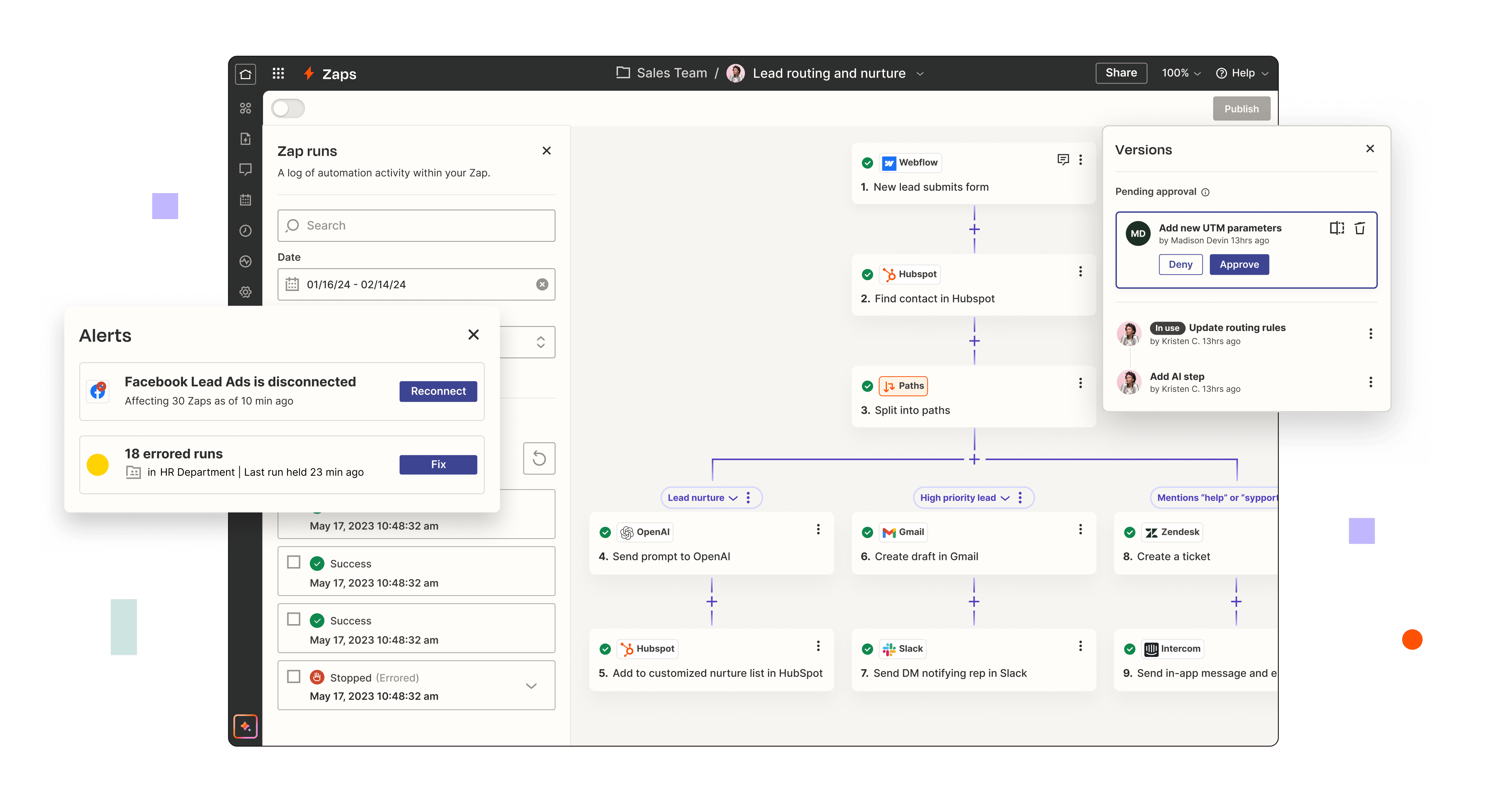
Task: Open three-dot menu on Hubspot step 2
Action: [x=1080, y=271]
